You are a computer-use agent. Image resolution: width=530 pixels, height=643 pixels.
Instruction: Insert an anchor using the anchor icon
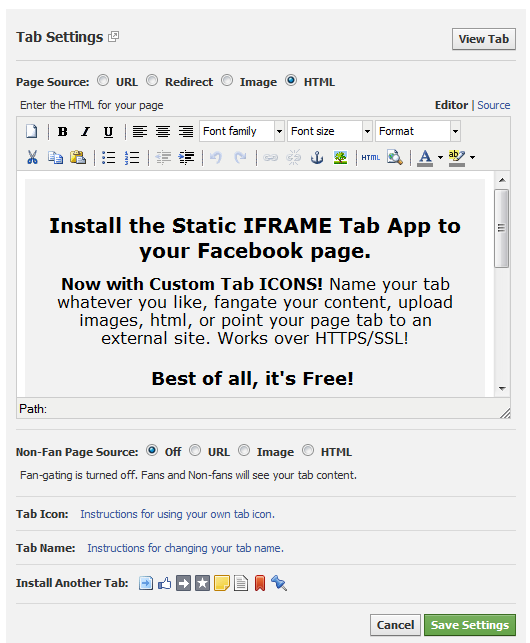[317, 157]
